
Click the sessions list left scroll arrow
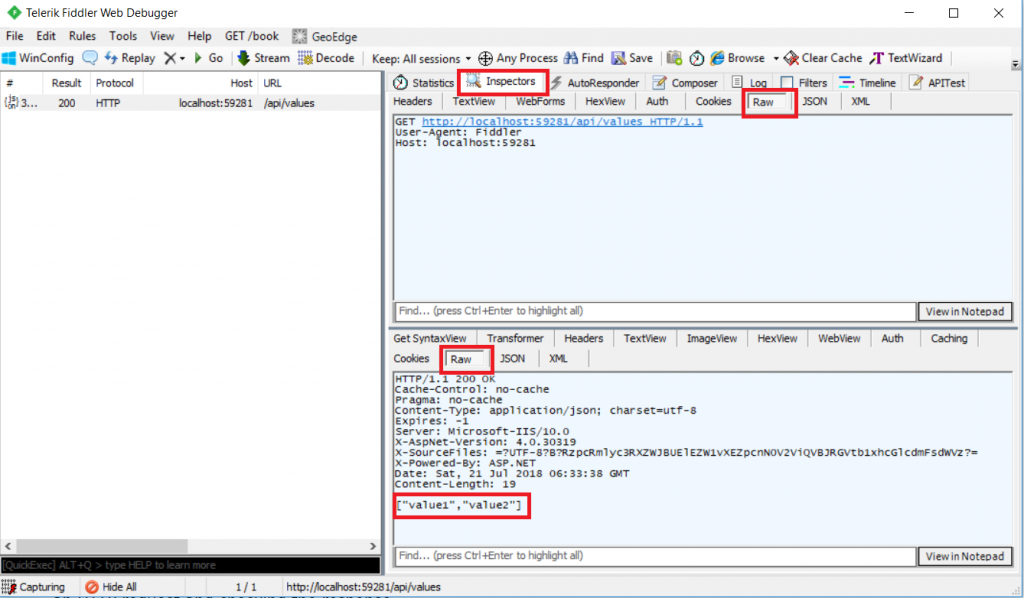tap(8, 546)
